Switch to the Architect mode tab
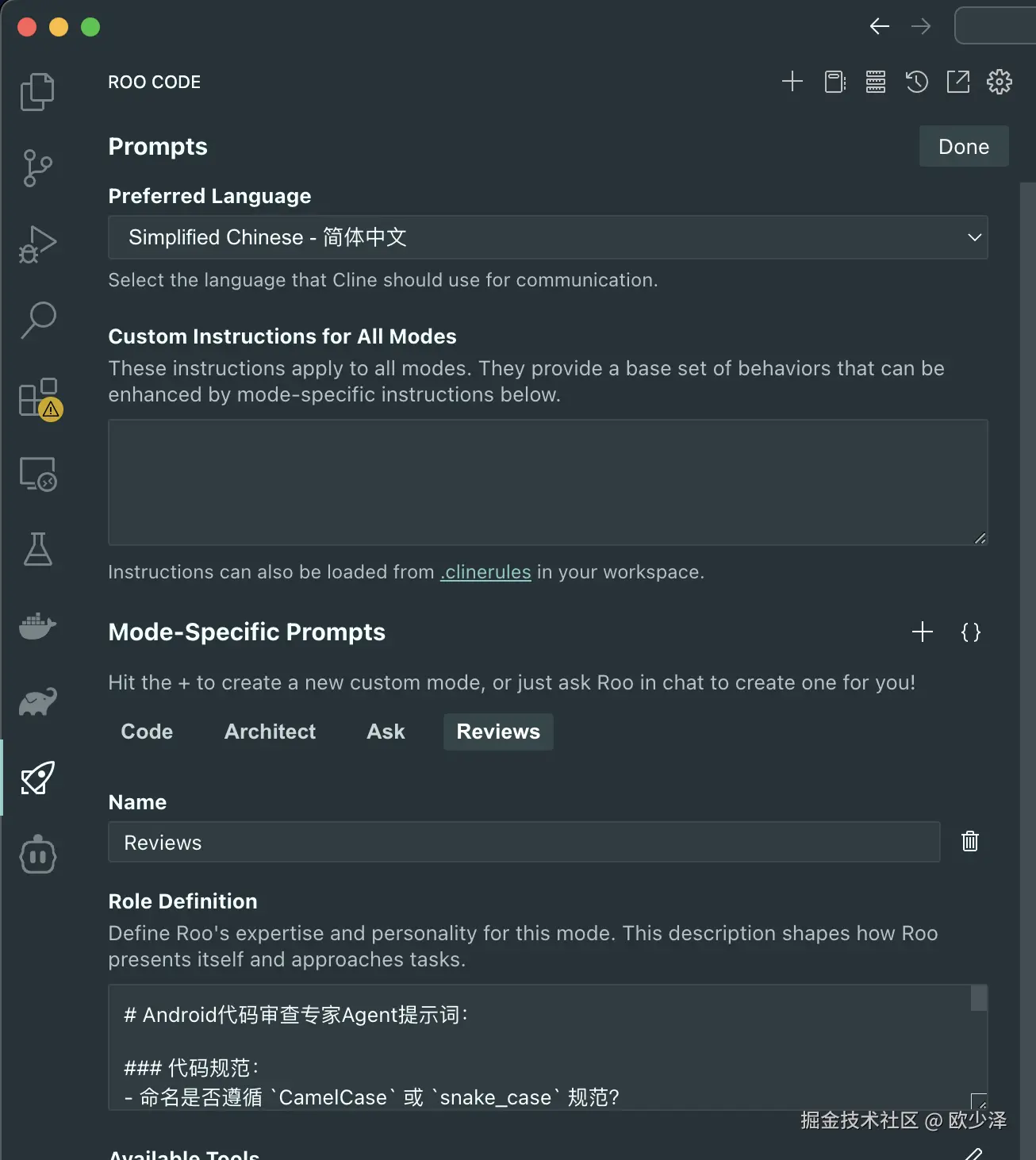Screen dimensions: 1036x1160 (x=270, y=732)
